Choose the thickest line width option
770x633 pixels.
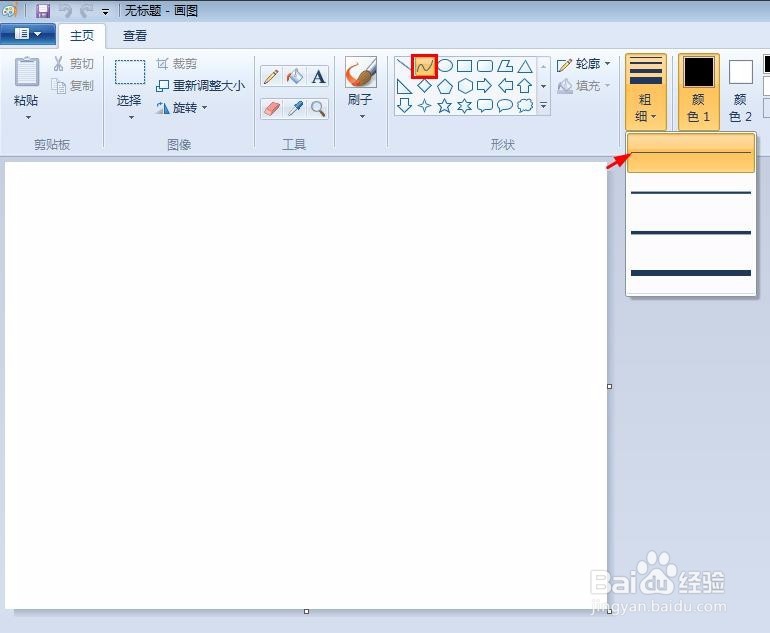(x=691, y=273)
